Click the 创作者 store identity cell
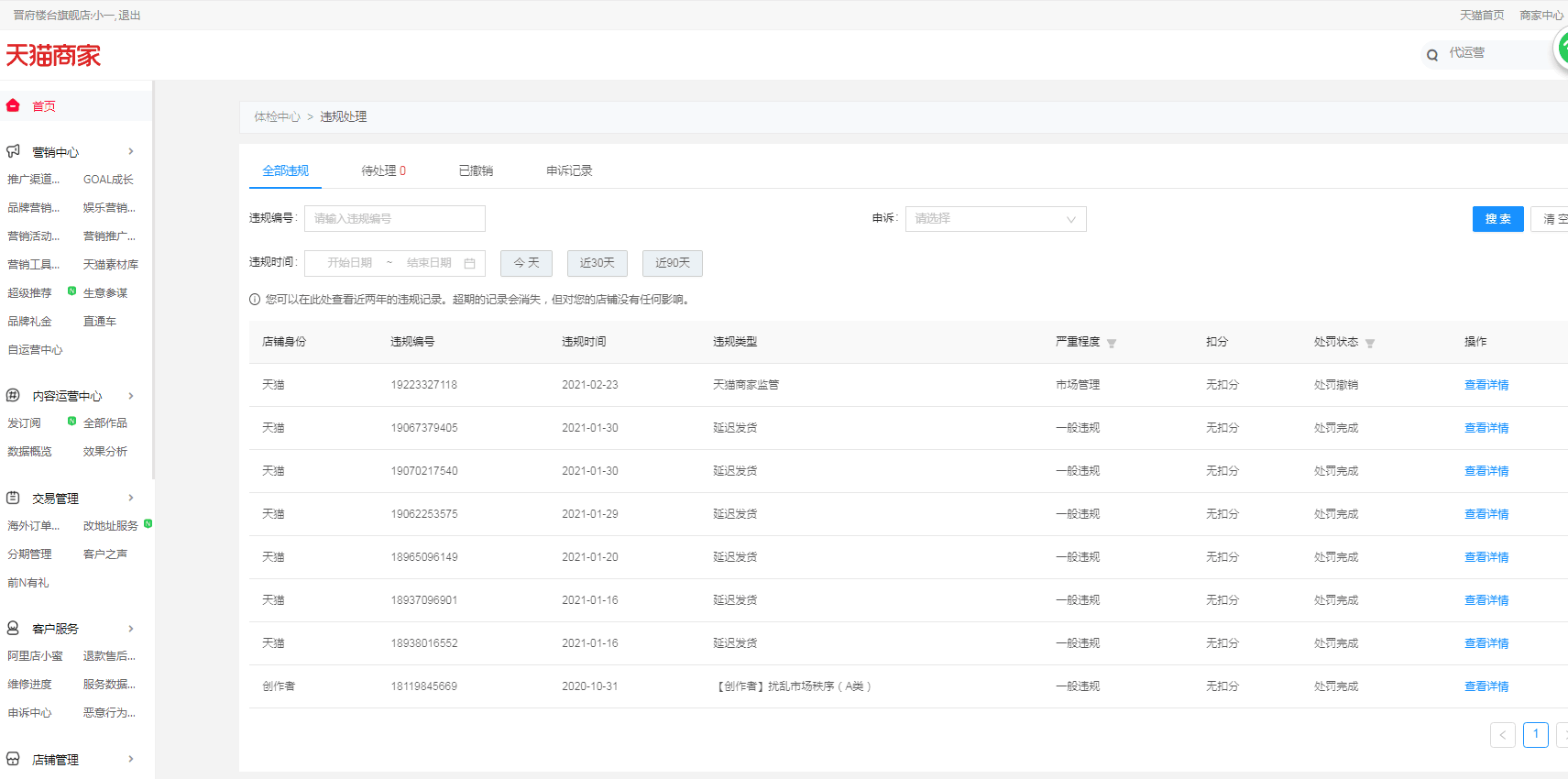The width and height of the screenshot is (1568, 779). 279,686
